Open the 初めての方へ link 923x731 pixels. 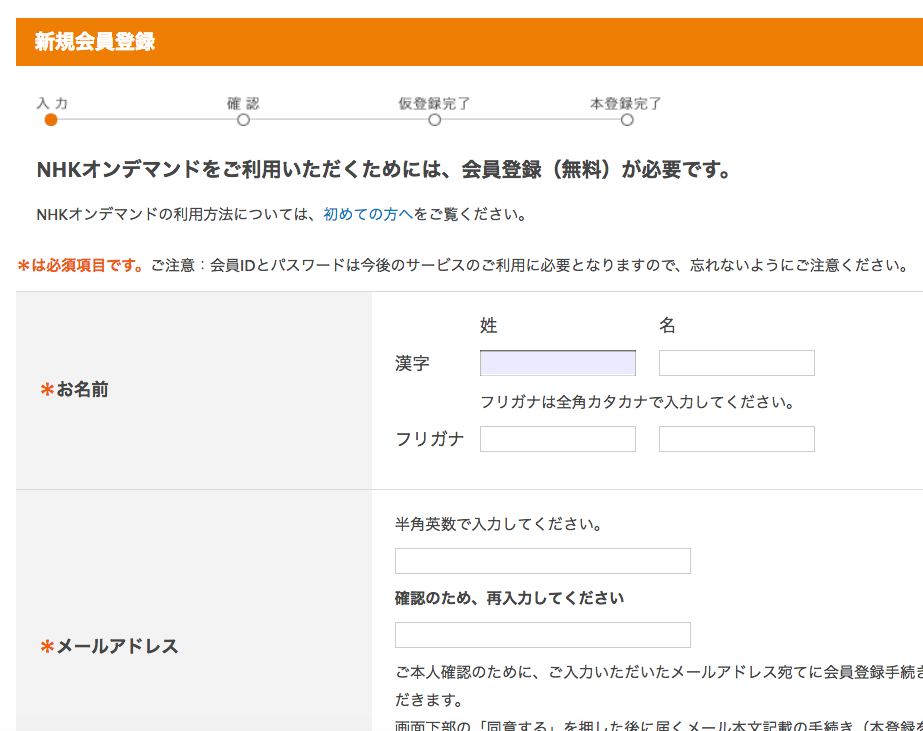(x=368, y=214)
